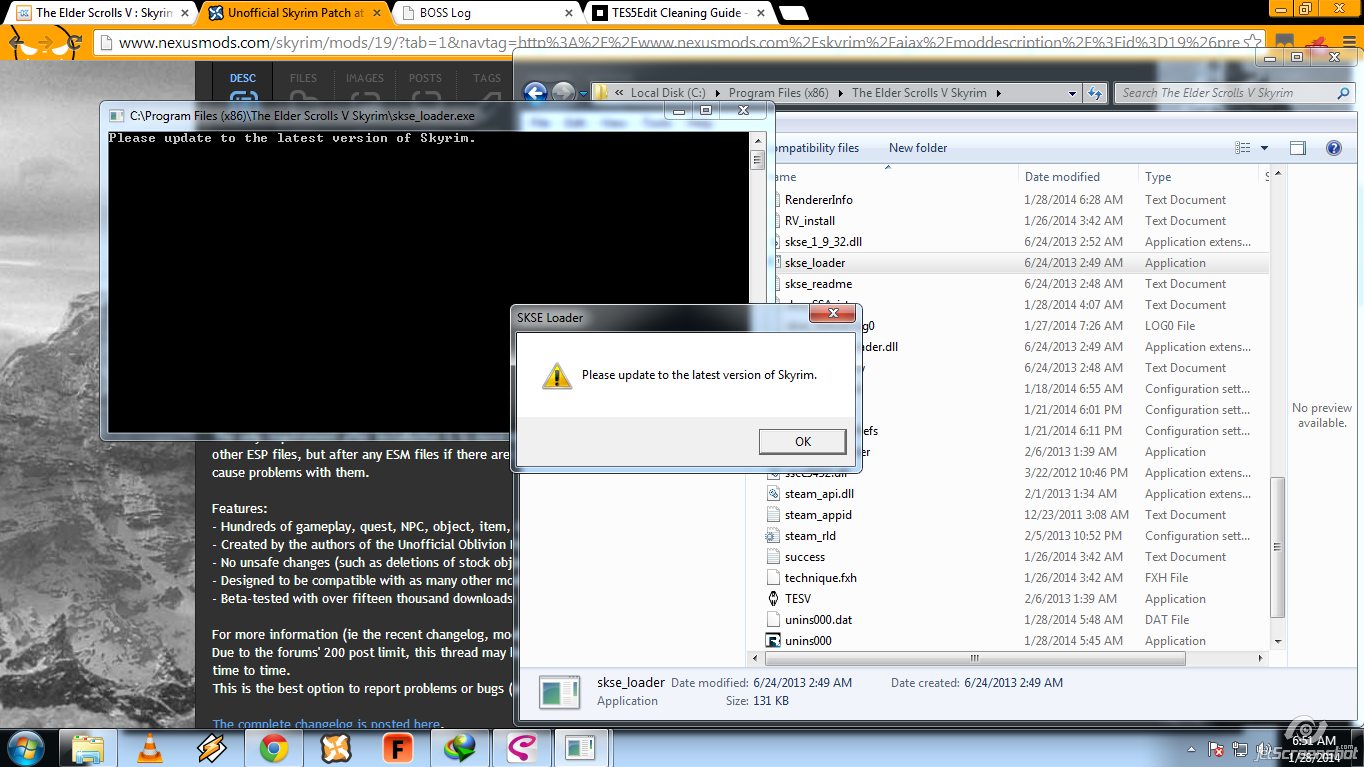Open the complete changelog link
The image size is (1364, 767).
[x=326, y=724]
